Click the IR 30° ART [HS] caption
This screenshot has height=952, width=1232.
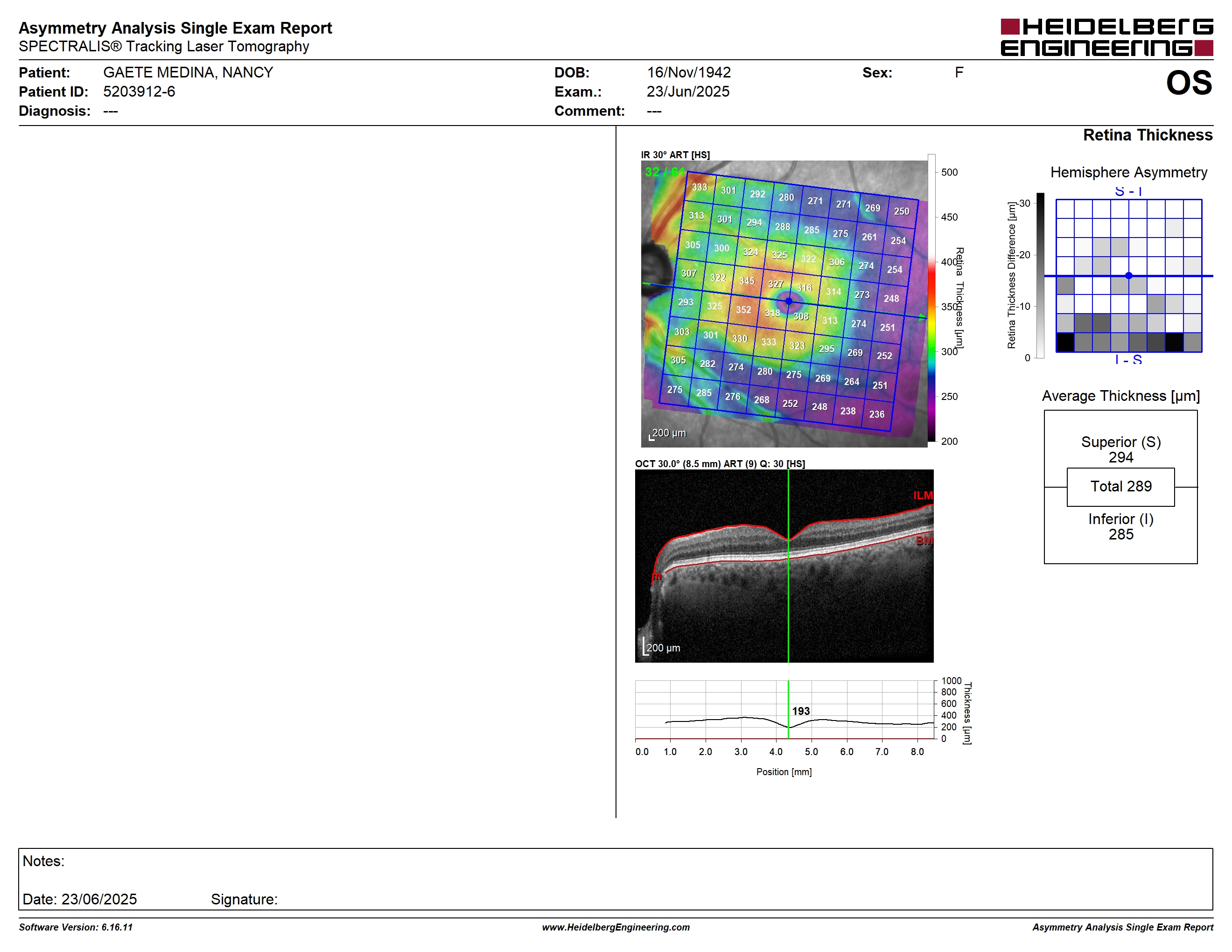point(675,154)
